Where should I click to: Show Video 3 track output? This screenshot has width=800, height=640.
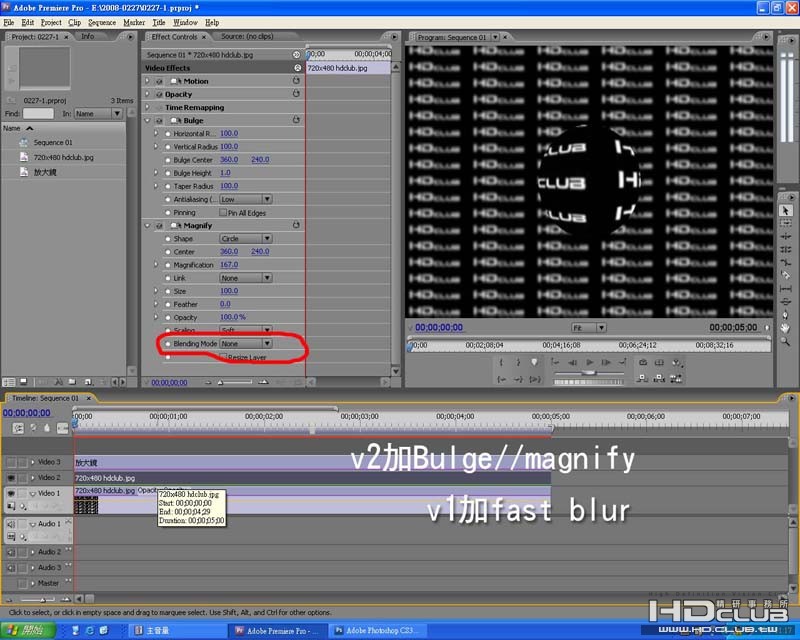11,462
